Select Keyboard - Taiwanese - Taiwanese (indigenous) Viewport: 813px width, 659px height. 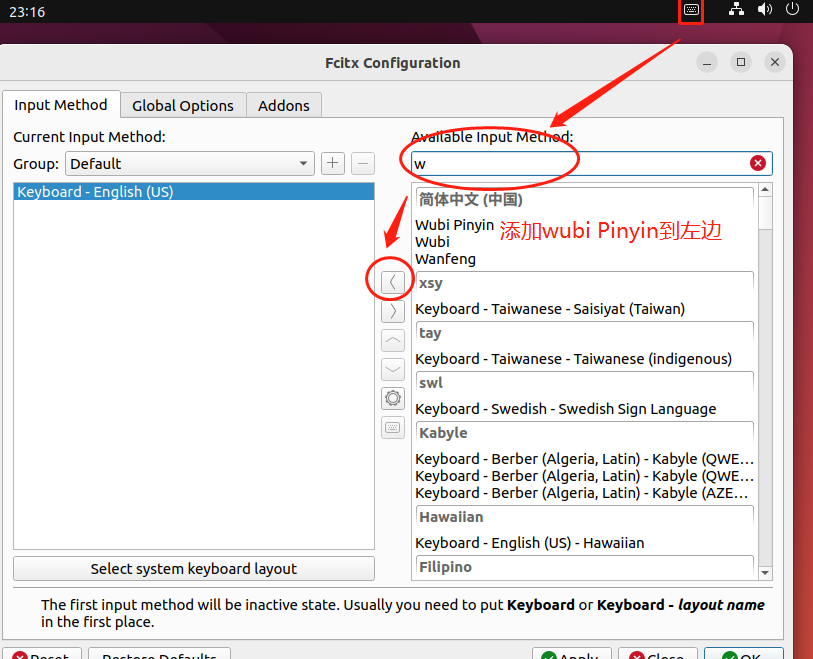point(573,359)
